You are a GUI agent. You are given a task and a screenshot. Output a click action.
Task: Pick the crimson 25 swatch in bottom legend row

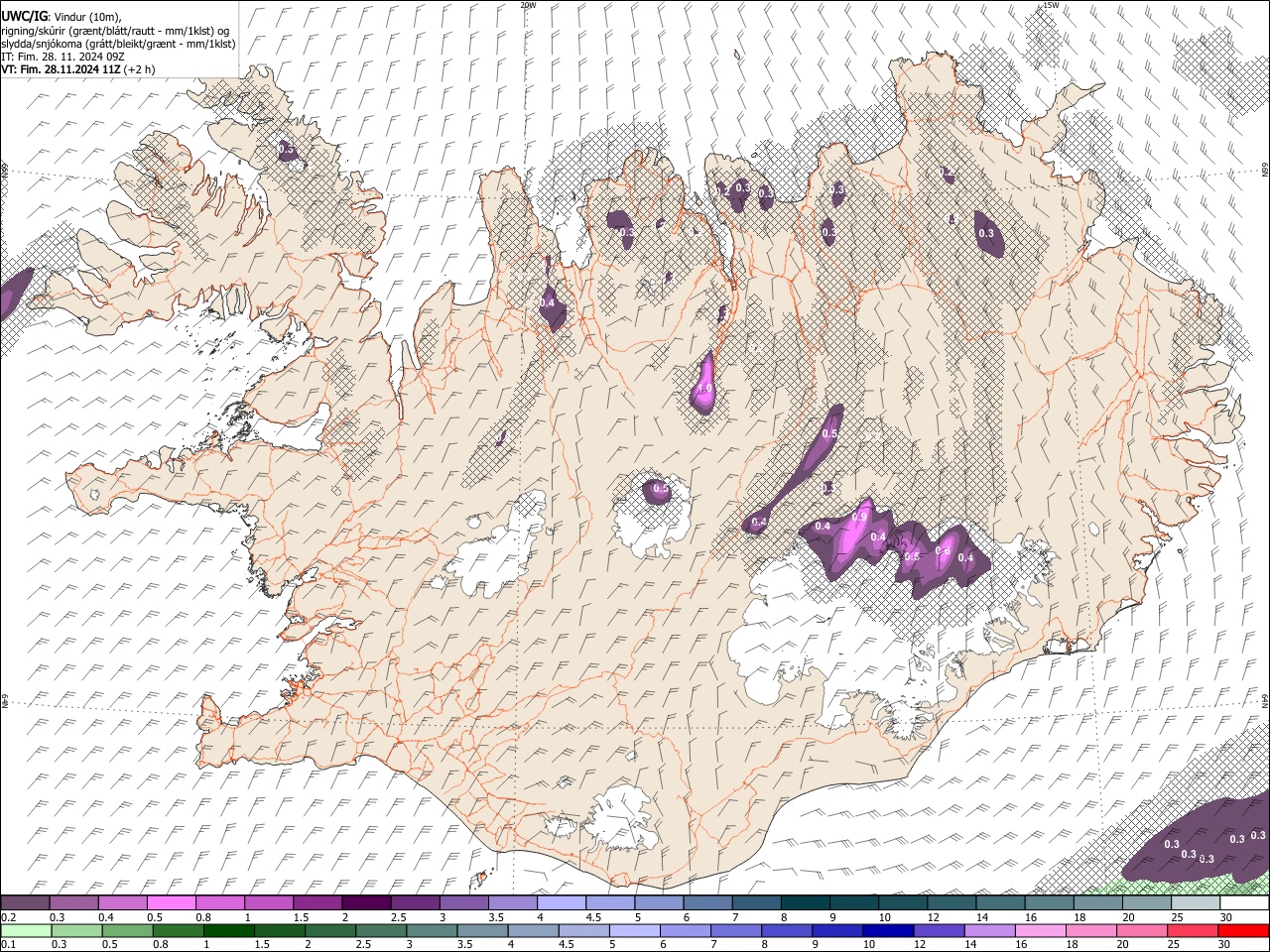1194,930
